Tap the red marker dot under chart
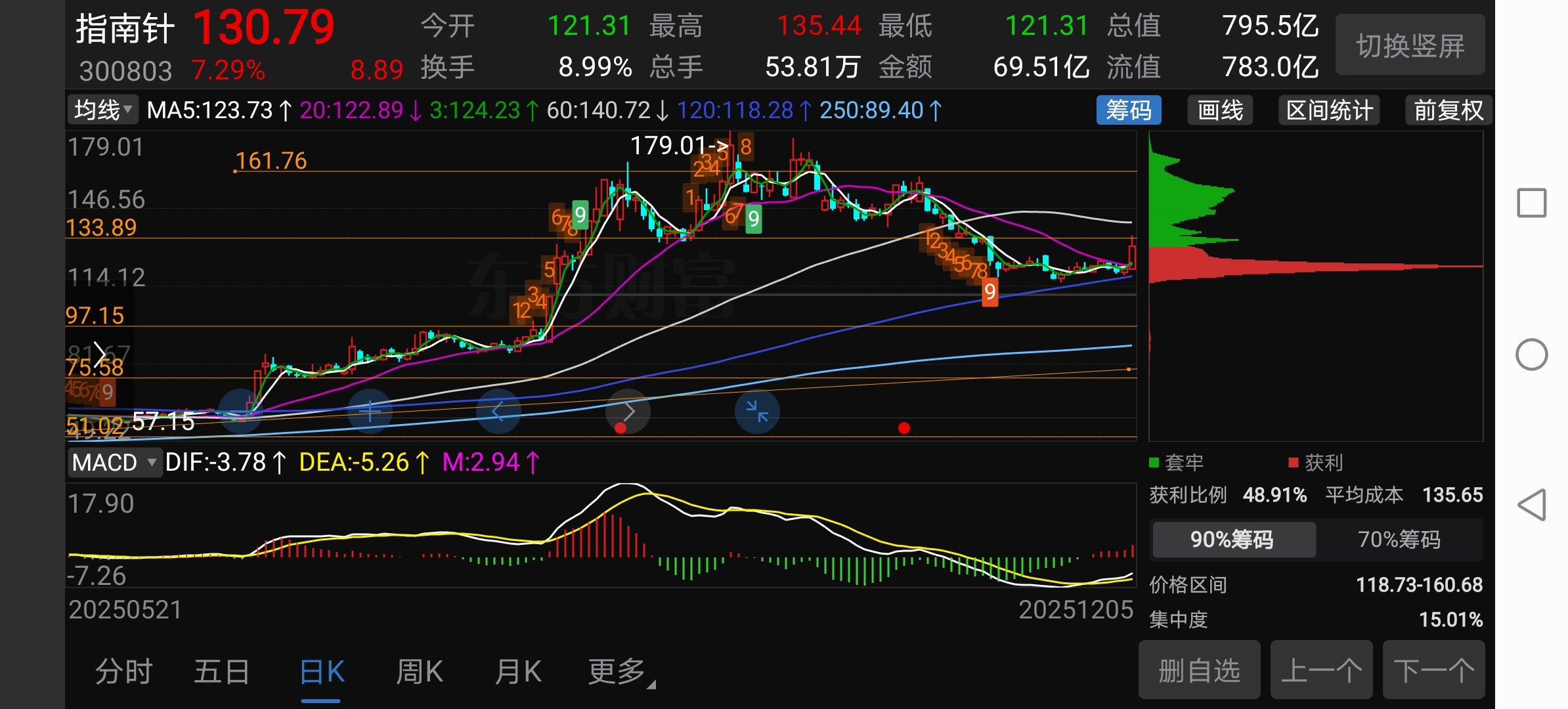 click(904, 428)
